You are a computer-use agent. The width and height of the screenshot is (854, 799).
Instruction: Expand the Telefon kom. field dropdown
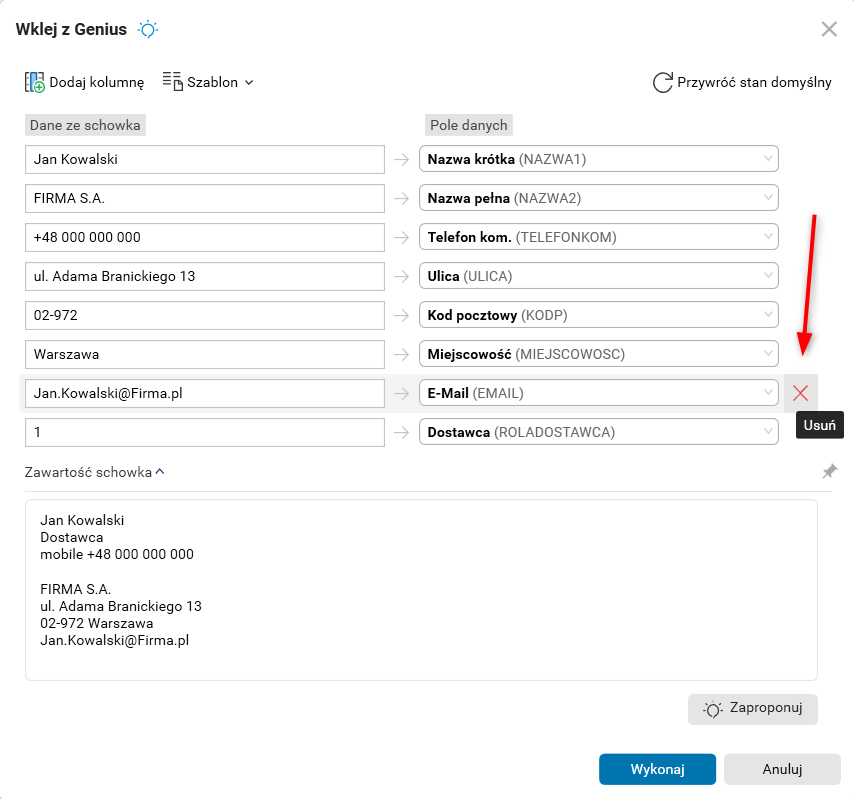point(767,237)
